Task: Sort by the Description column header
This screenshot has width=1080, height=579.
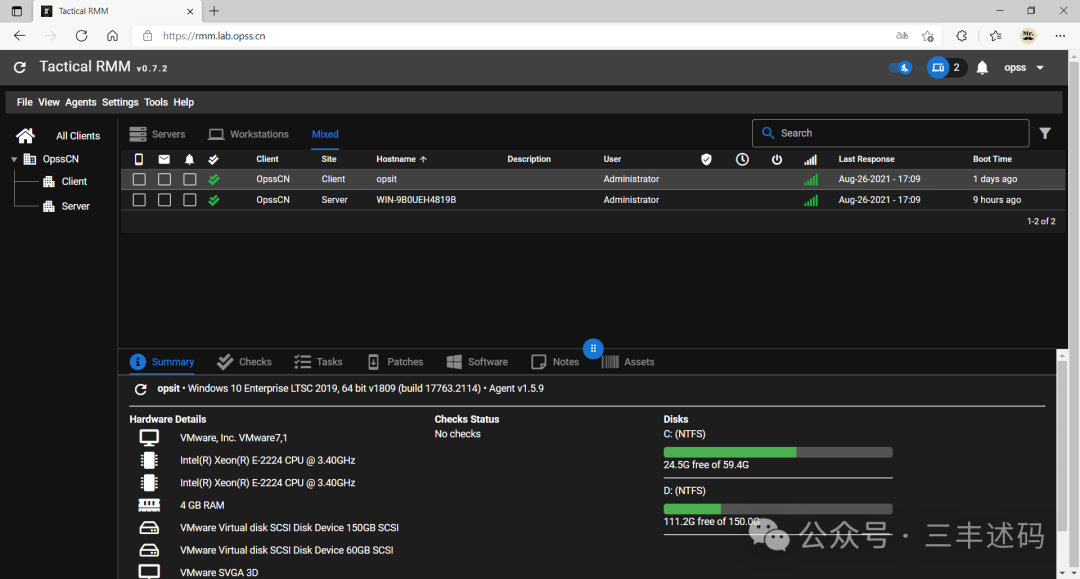Action: (529, 159)
